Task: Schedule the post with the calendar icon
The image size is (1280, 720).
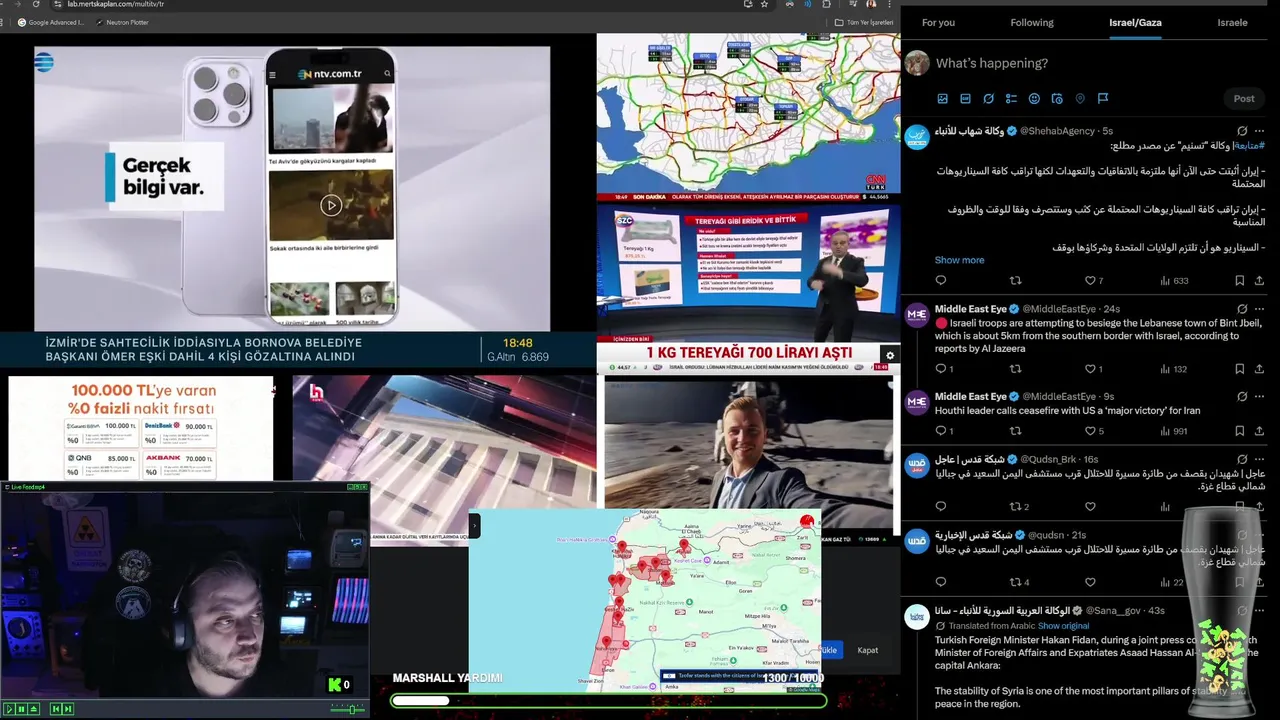Action: [x=1057, y=99]
